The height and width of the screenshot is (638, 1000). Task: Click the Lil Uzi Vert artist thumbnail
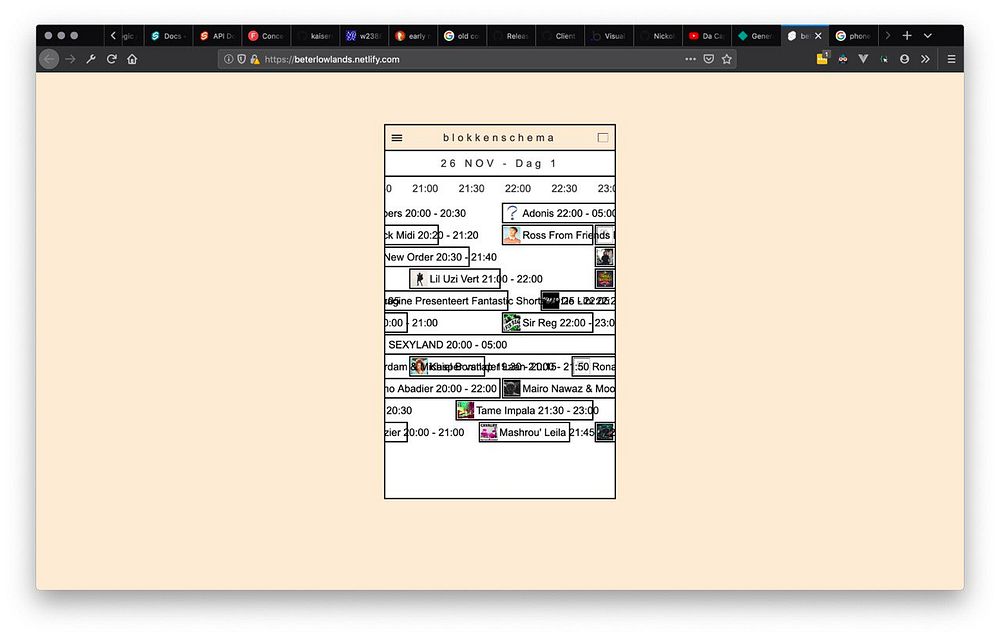pos(419,279)
